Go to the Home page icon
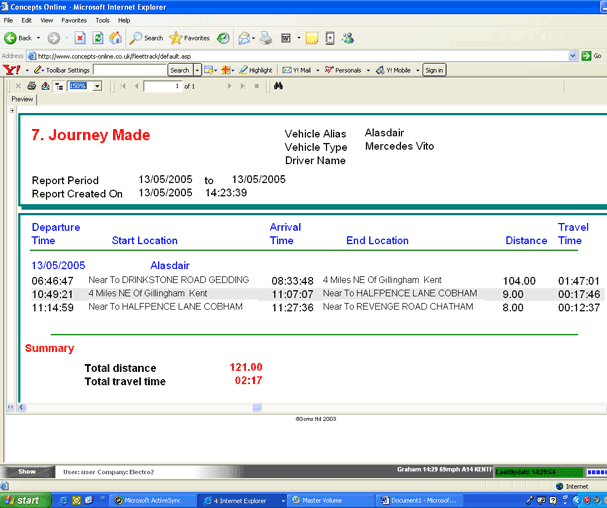Screen dimensions: 607x508 pos(115,38)
